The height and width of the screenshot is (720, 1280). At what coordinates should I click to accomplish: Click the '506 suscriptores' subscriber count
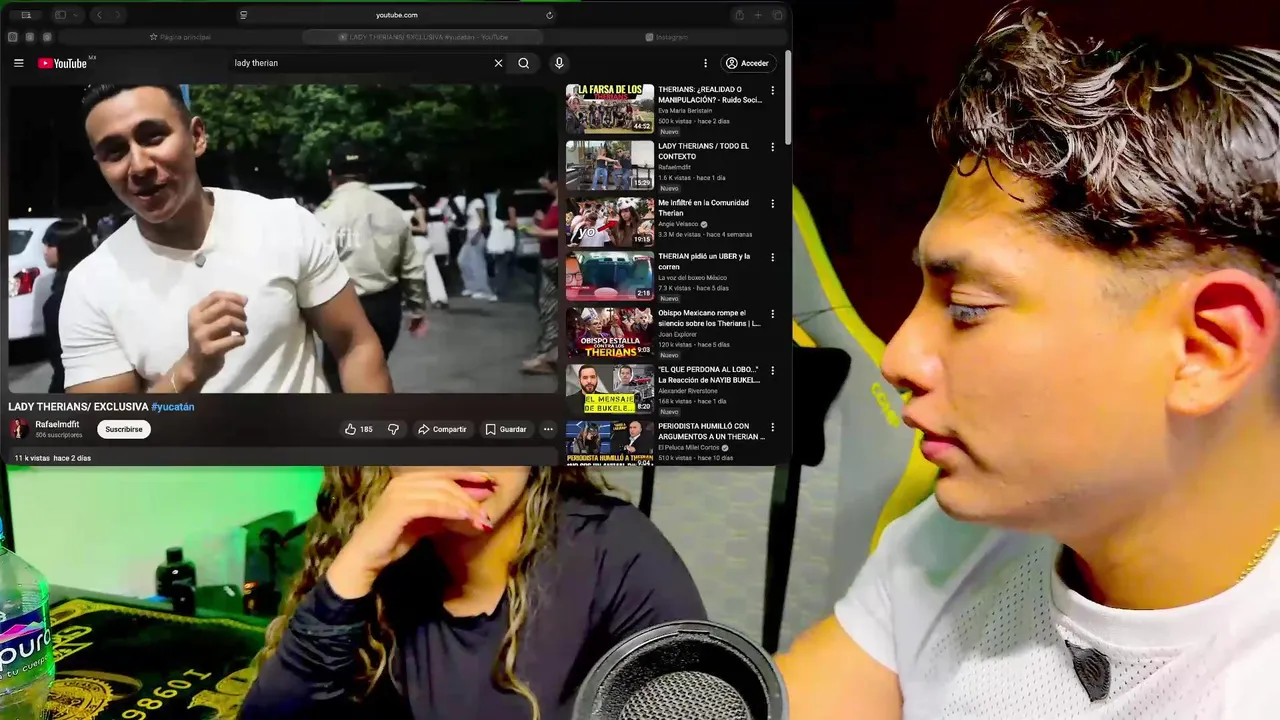[59, 435]
